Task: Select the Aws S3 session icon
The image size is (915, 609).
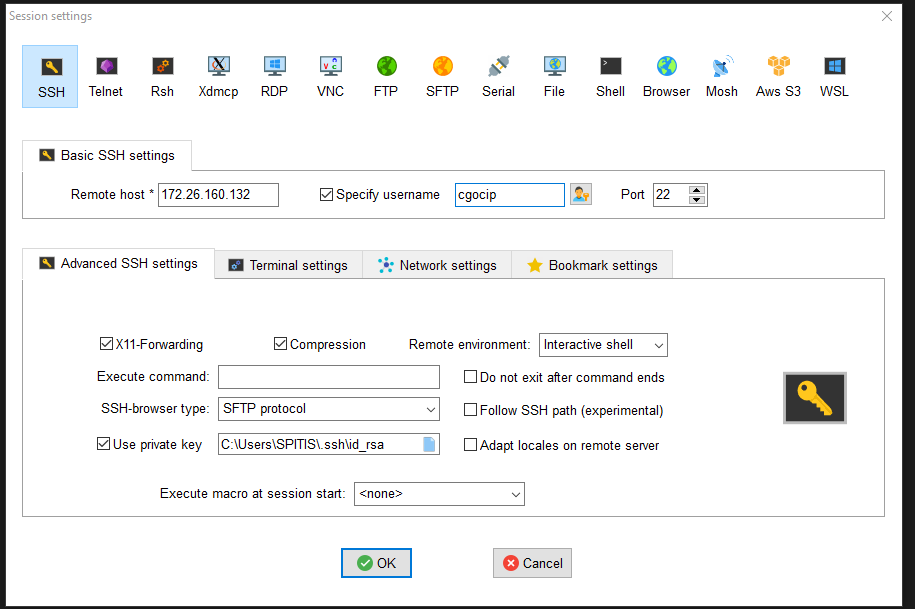Action: click(778, 76)
